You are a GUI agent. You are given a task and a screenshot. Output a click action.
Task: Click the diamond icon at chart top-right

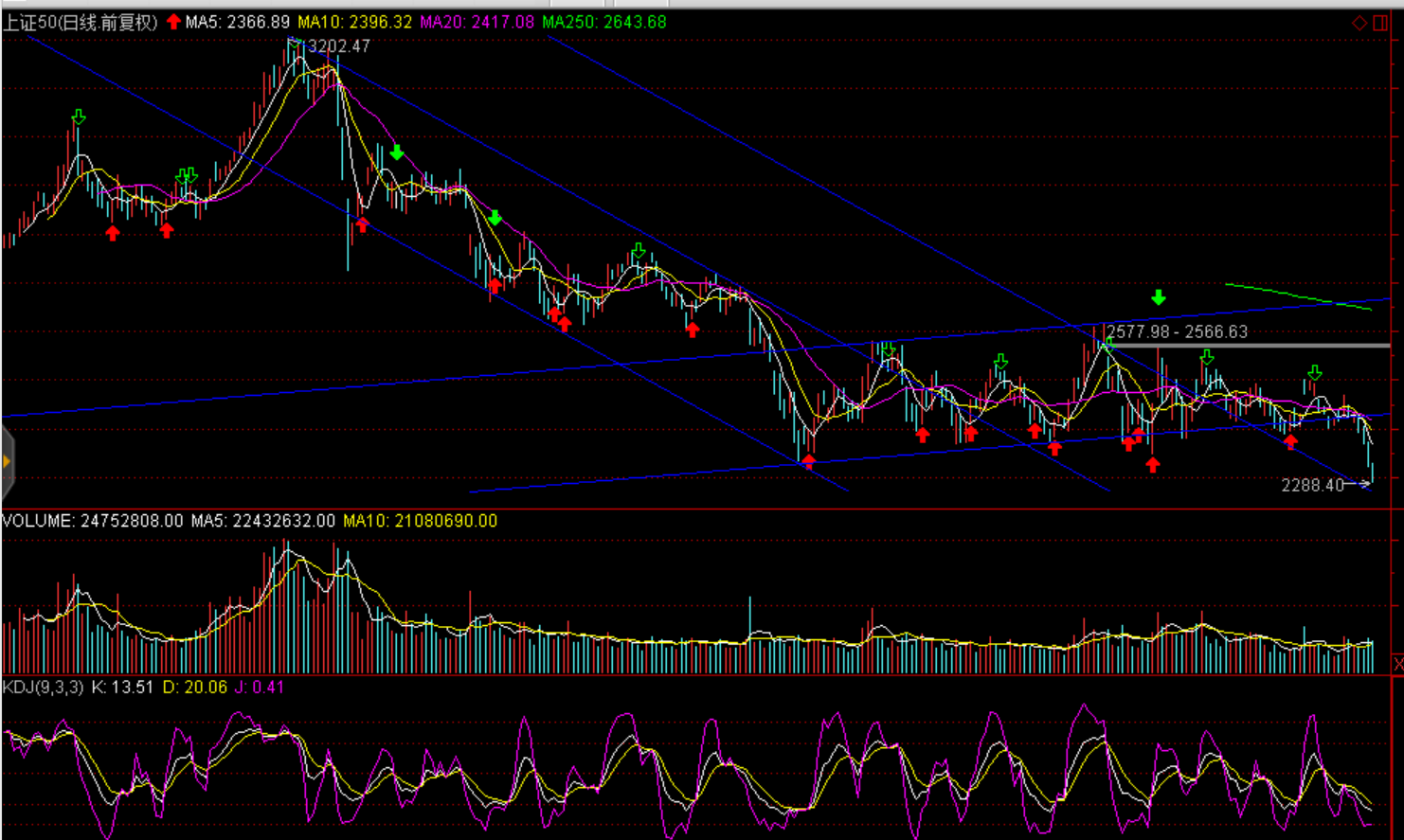tap(1359, 23)
